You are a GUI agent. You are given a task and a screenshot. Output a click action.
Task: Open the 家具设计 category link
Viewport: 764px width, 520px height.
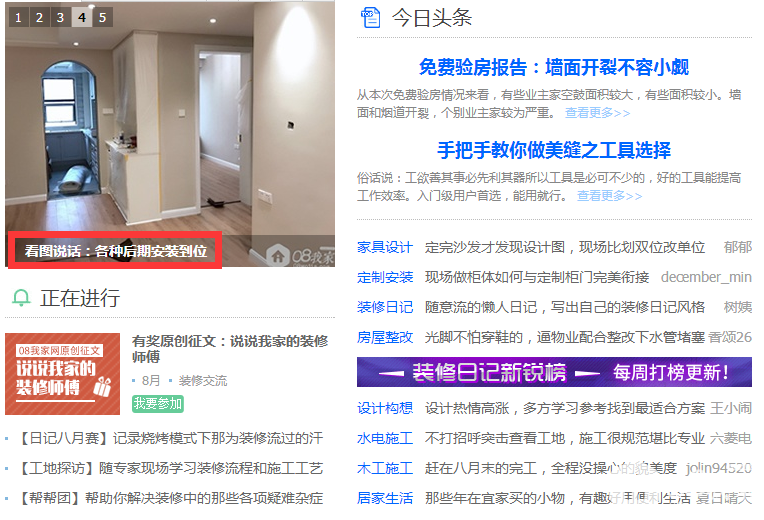point(385,247)
